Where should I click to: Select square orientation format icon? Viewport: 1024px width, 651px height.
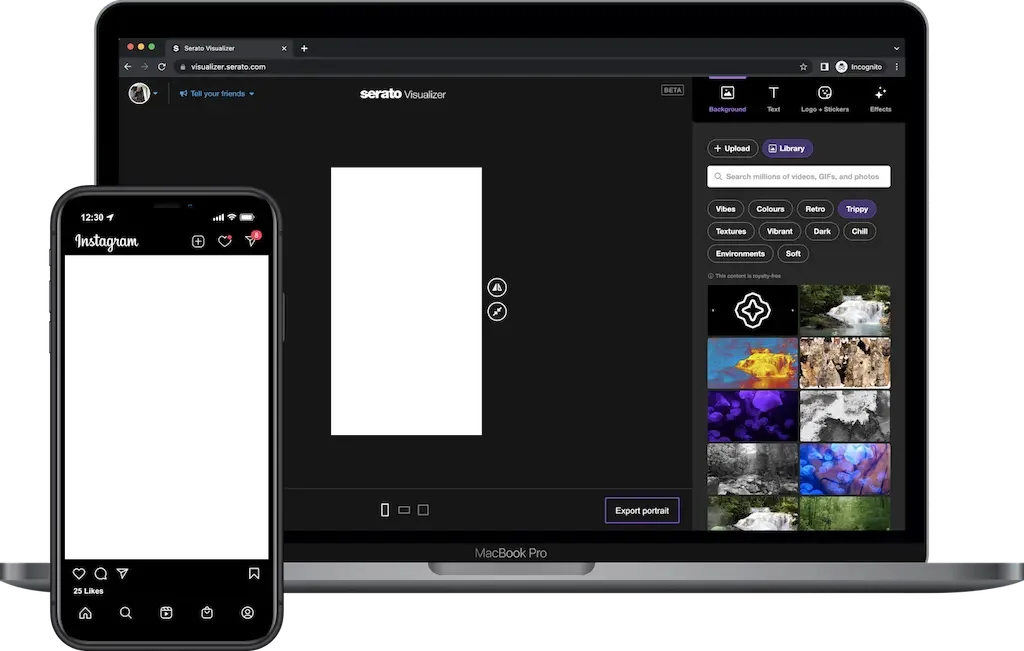[423, 510]
